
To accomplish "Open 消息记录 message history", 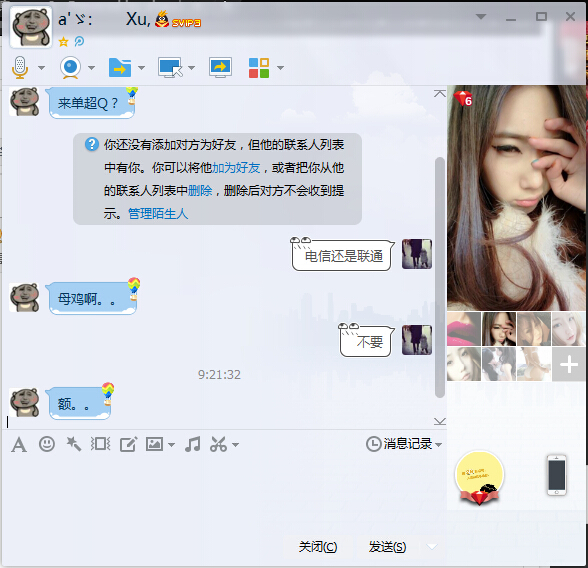I will [x=404, y=444].
